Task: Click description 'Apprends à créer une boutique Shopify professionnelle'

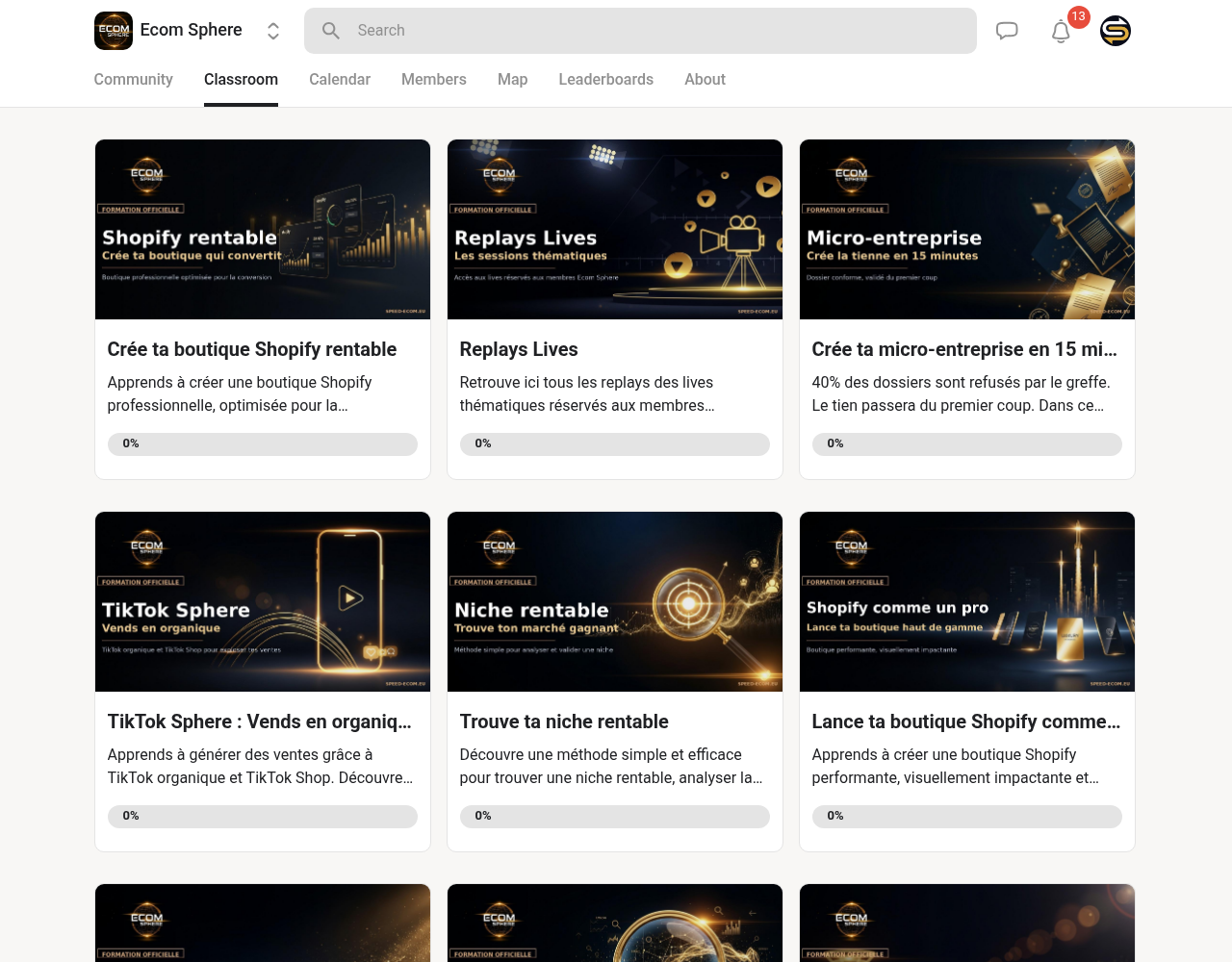Action: 240,393
